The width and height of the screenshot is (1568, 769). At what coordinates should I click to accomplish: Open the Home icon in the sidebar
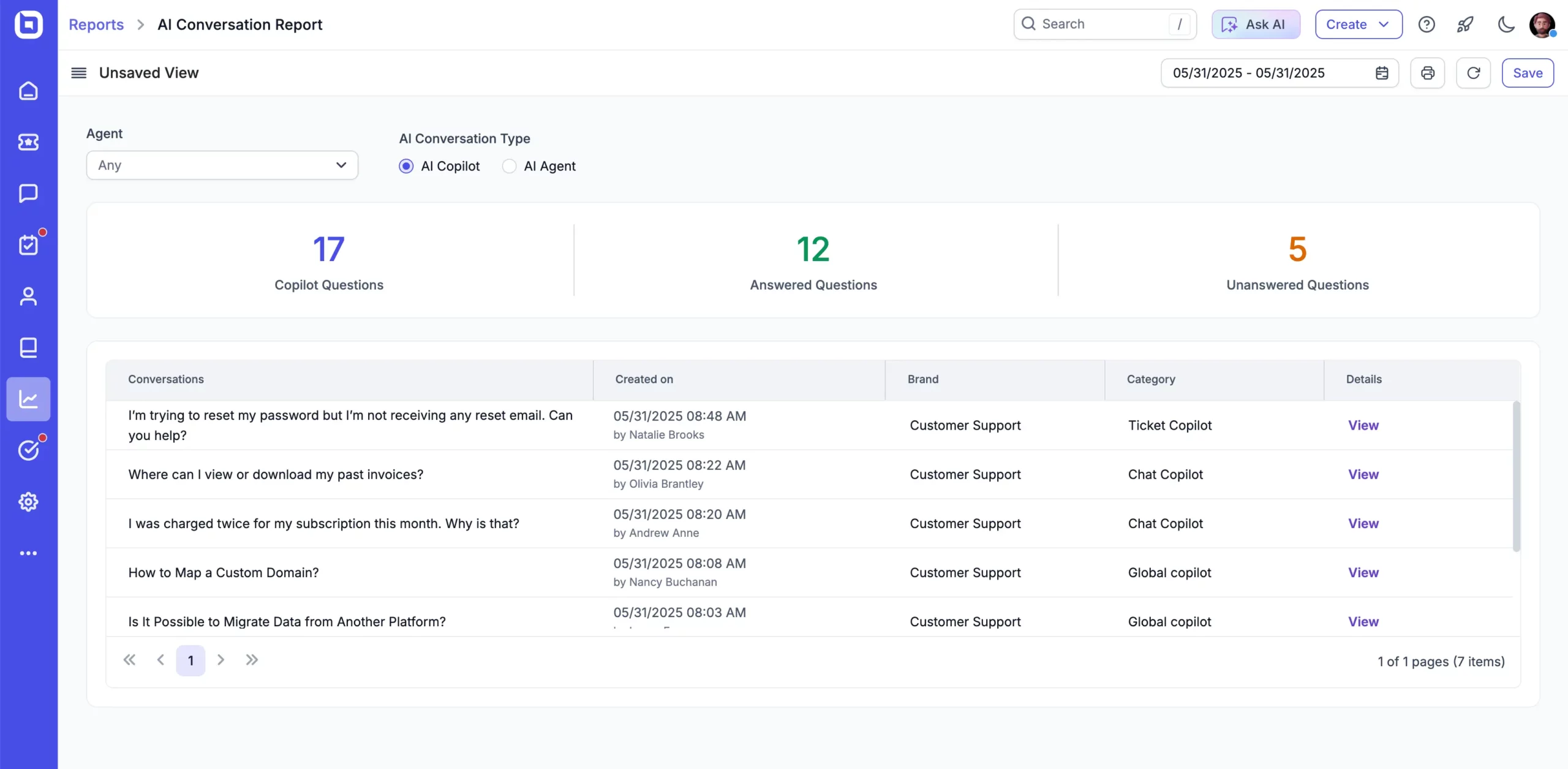28,91
